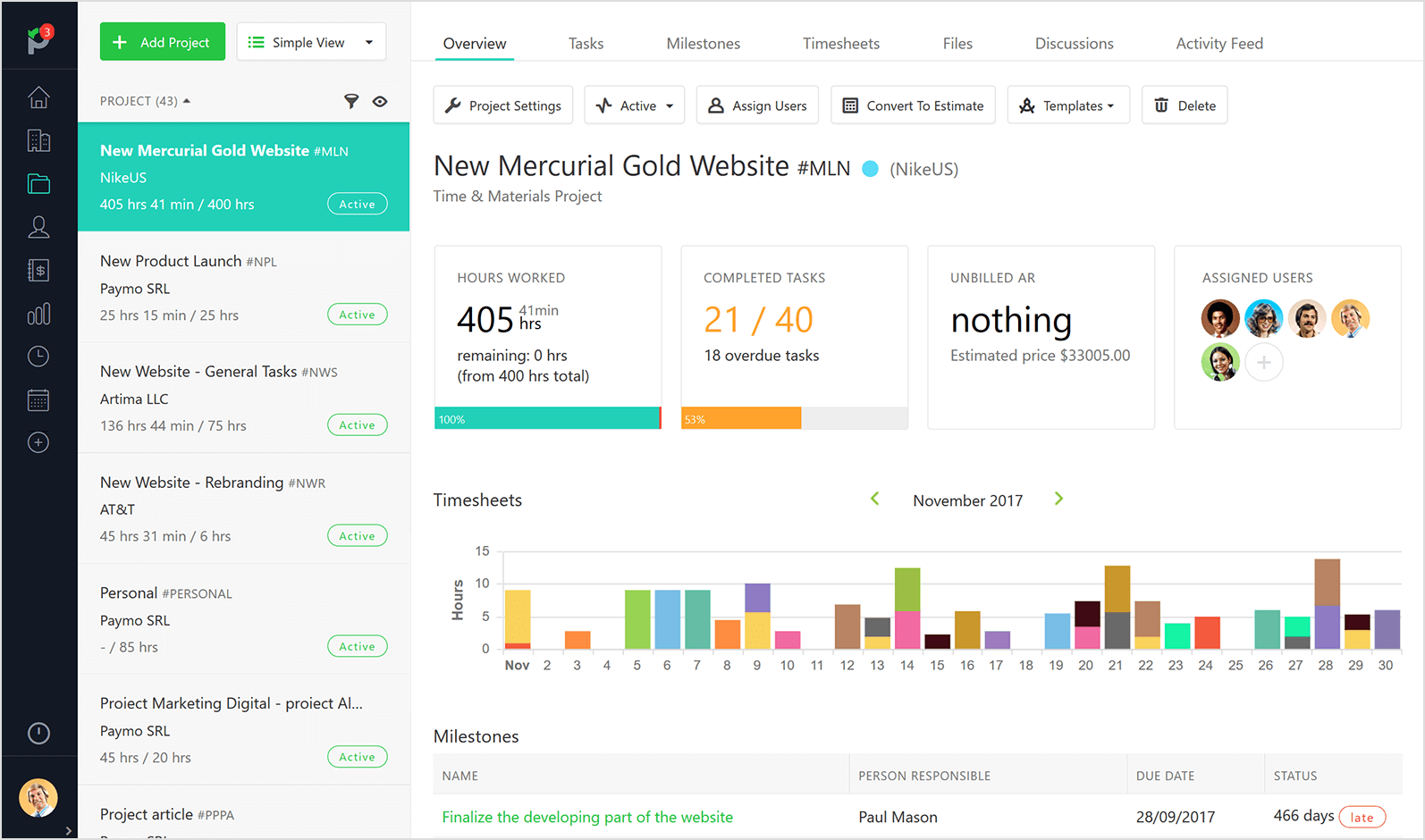The width and height of the screenshot is (1425, 840).
Task: Click the plus circle add icon in sidebar
Action: [38, 442]
